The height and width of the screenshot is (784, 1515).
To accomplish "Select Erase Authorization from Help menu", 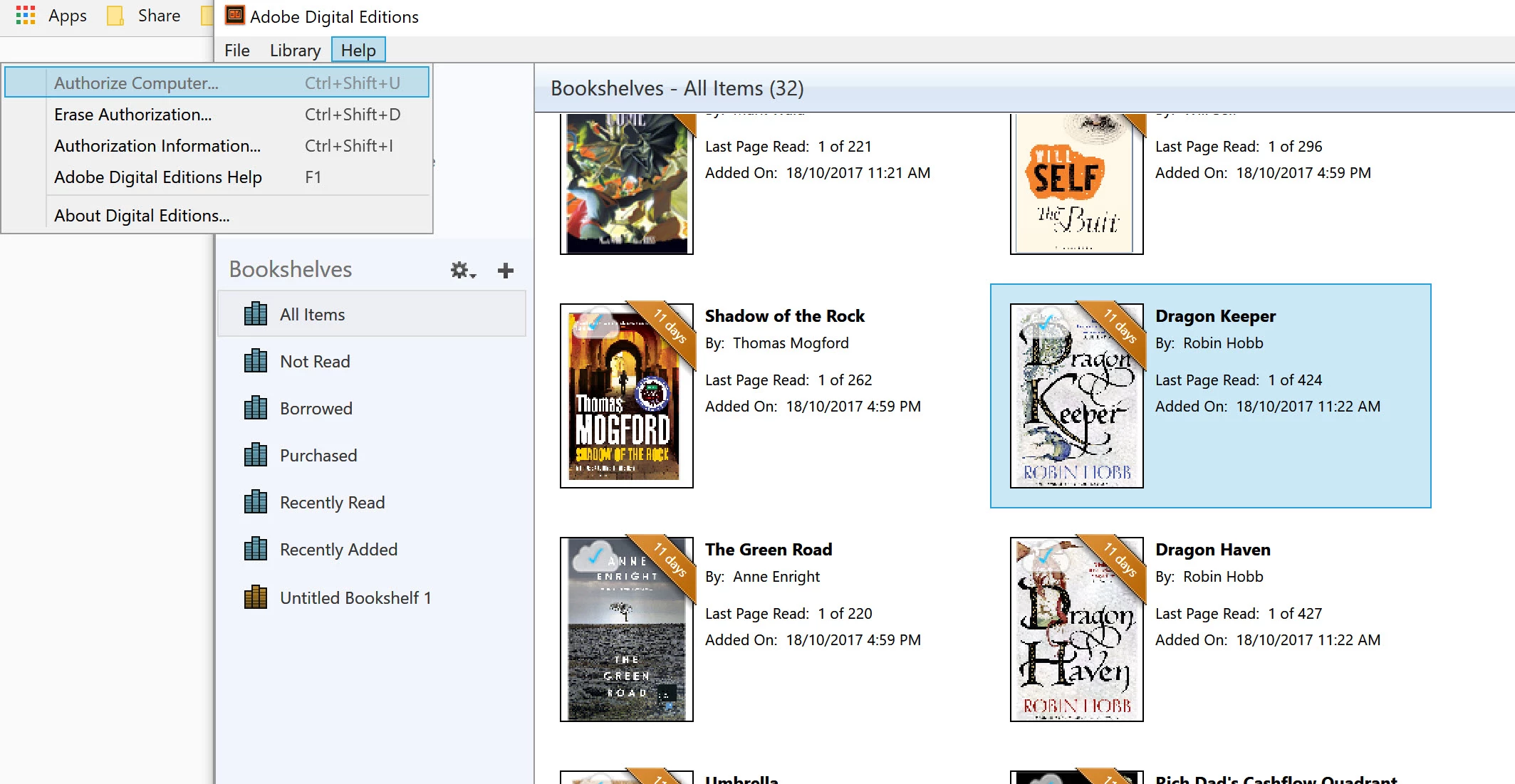I will click(133, 115).
